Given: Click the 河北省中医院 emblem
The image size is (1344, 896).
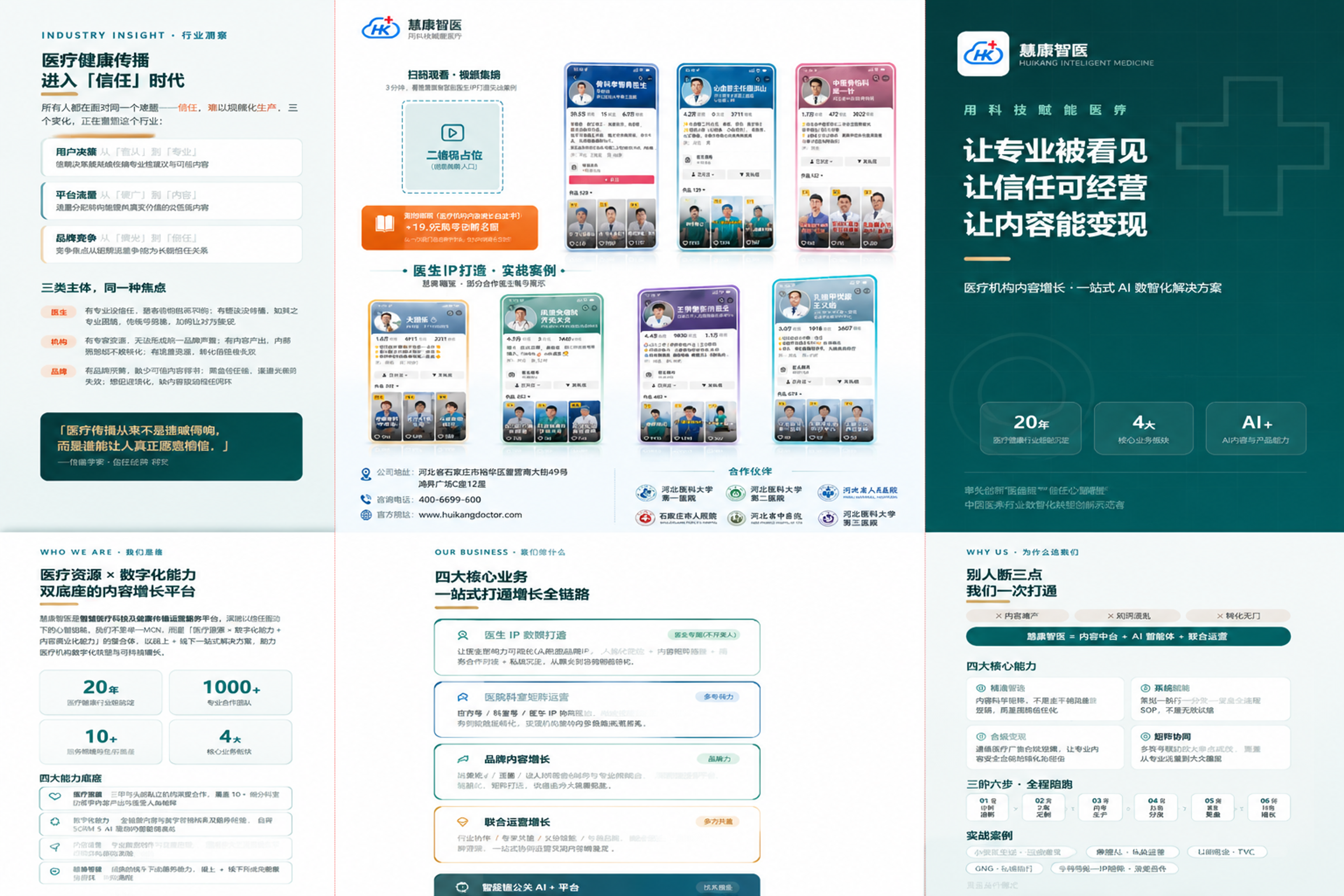Looking at the screenshot, I should coord(736,518).
